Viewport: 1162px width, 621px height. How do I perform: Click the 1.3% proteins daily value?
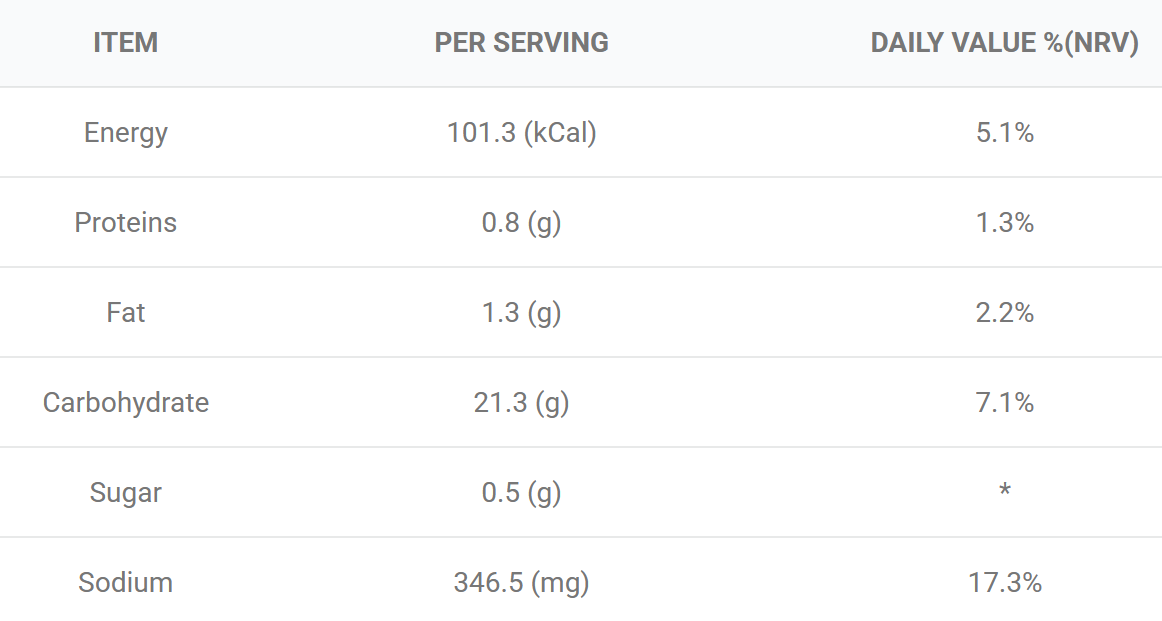[x=1004, y=223]
